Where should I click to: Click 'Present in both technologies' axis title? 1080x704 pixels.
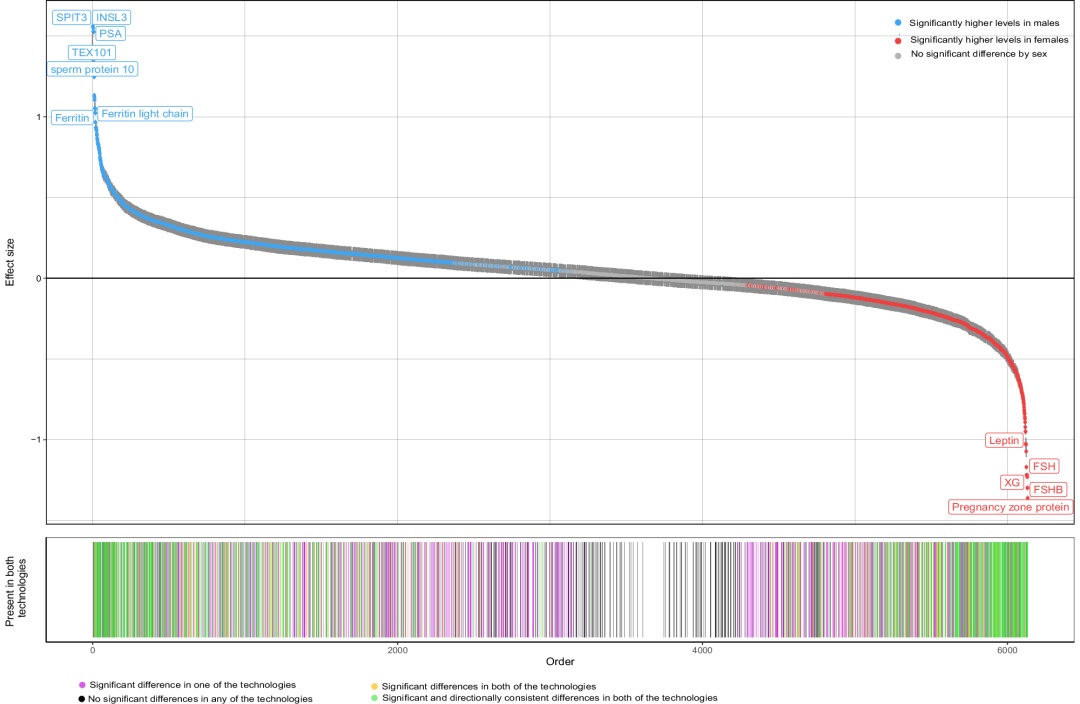pos(16,592)
